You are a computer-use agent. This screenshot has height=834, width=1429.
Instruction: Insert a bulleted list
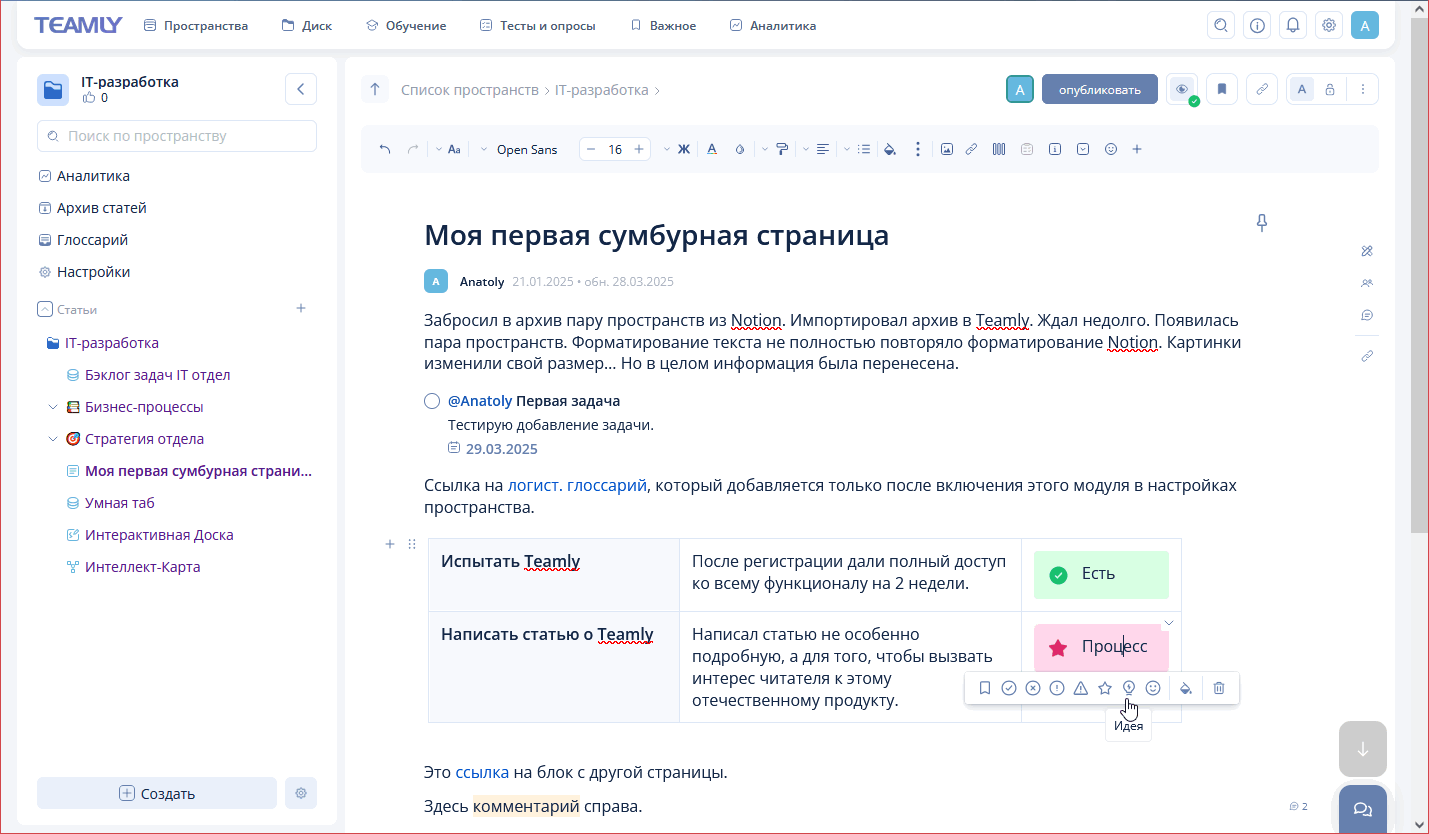tap(864, 150)
